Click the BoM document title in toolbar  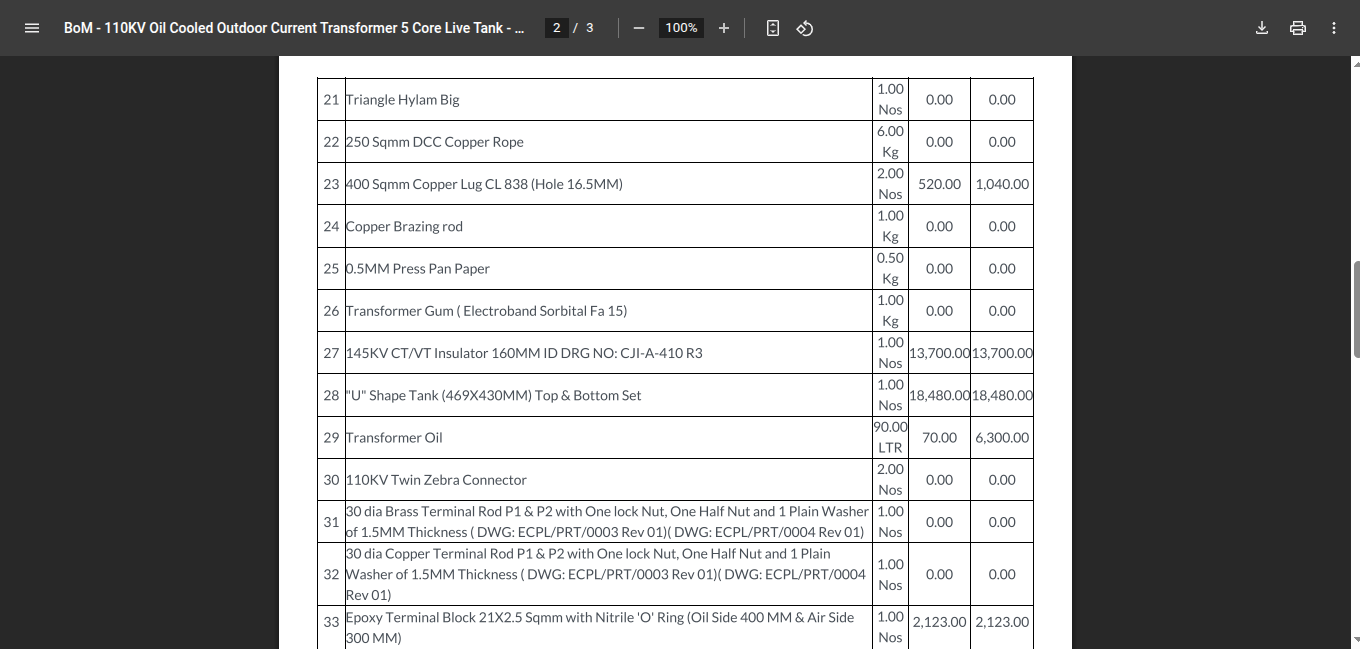coord(293,28)
